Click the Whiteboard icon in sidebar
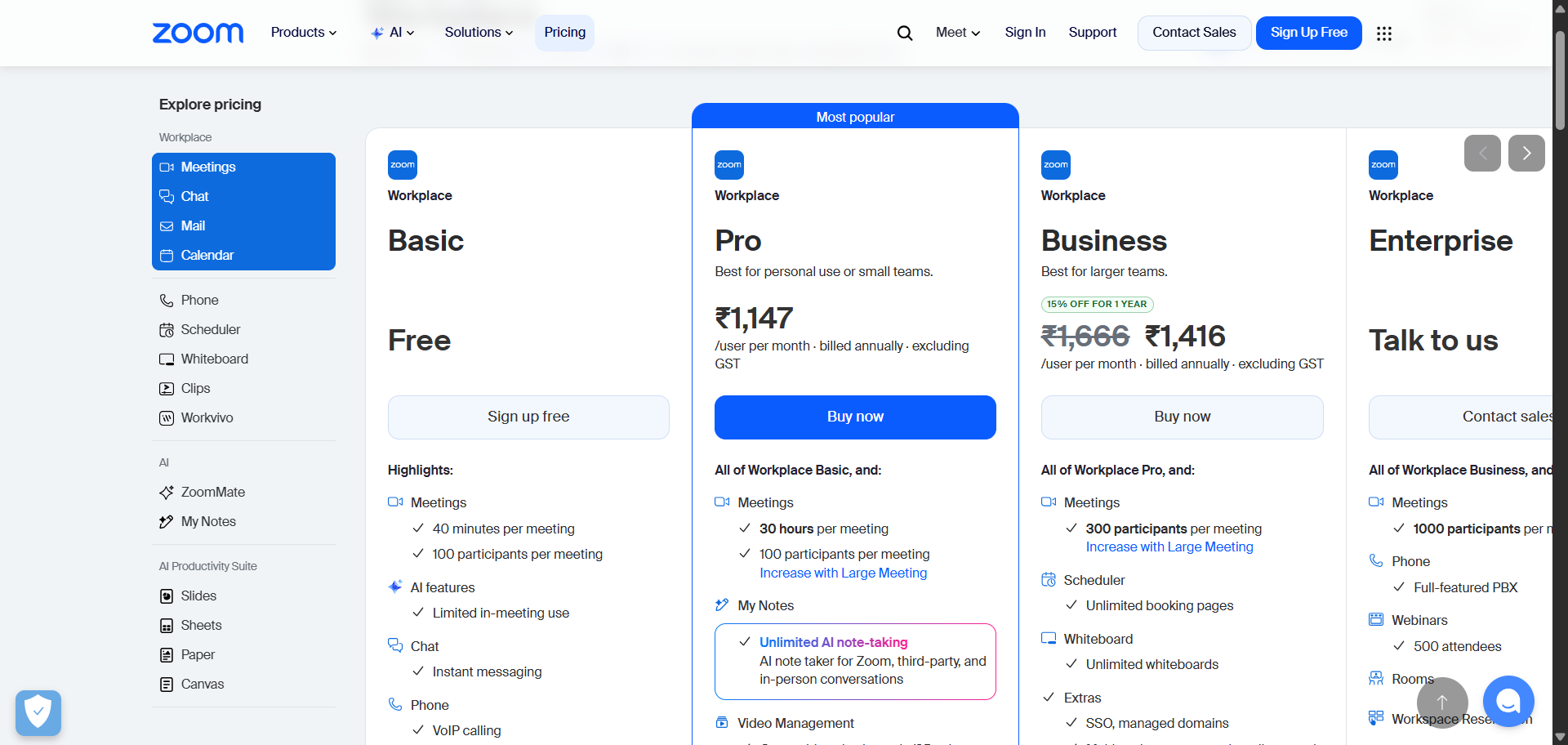Viewport: 1568px width, 745px height. [x=167, y=359]
